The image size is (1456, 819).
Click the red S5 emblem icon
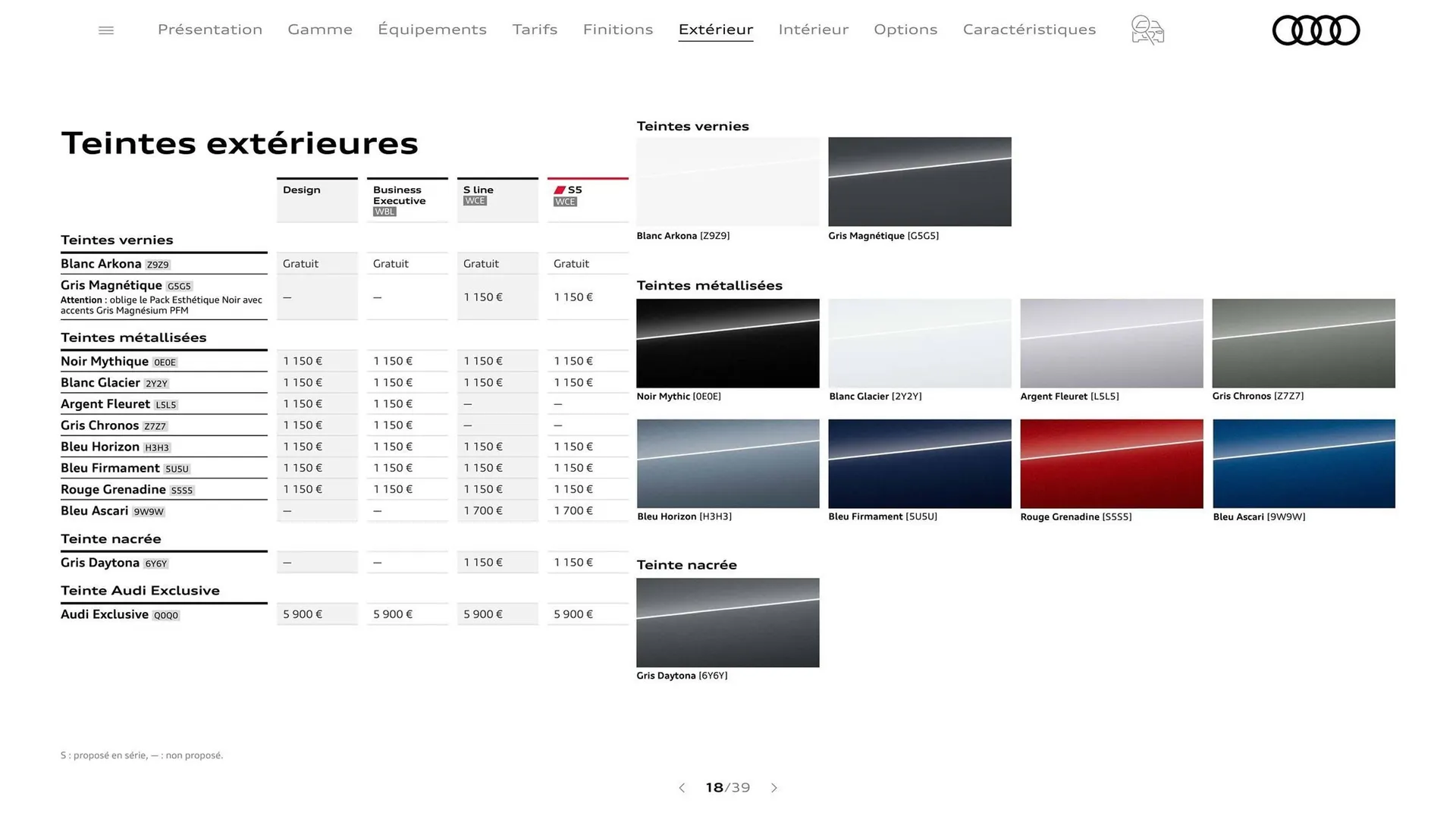(x=560, y=190)
